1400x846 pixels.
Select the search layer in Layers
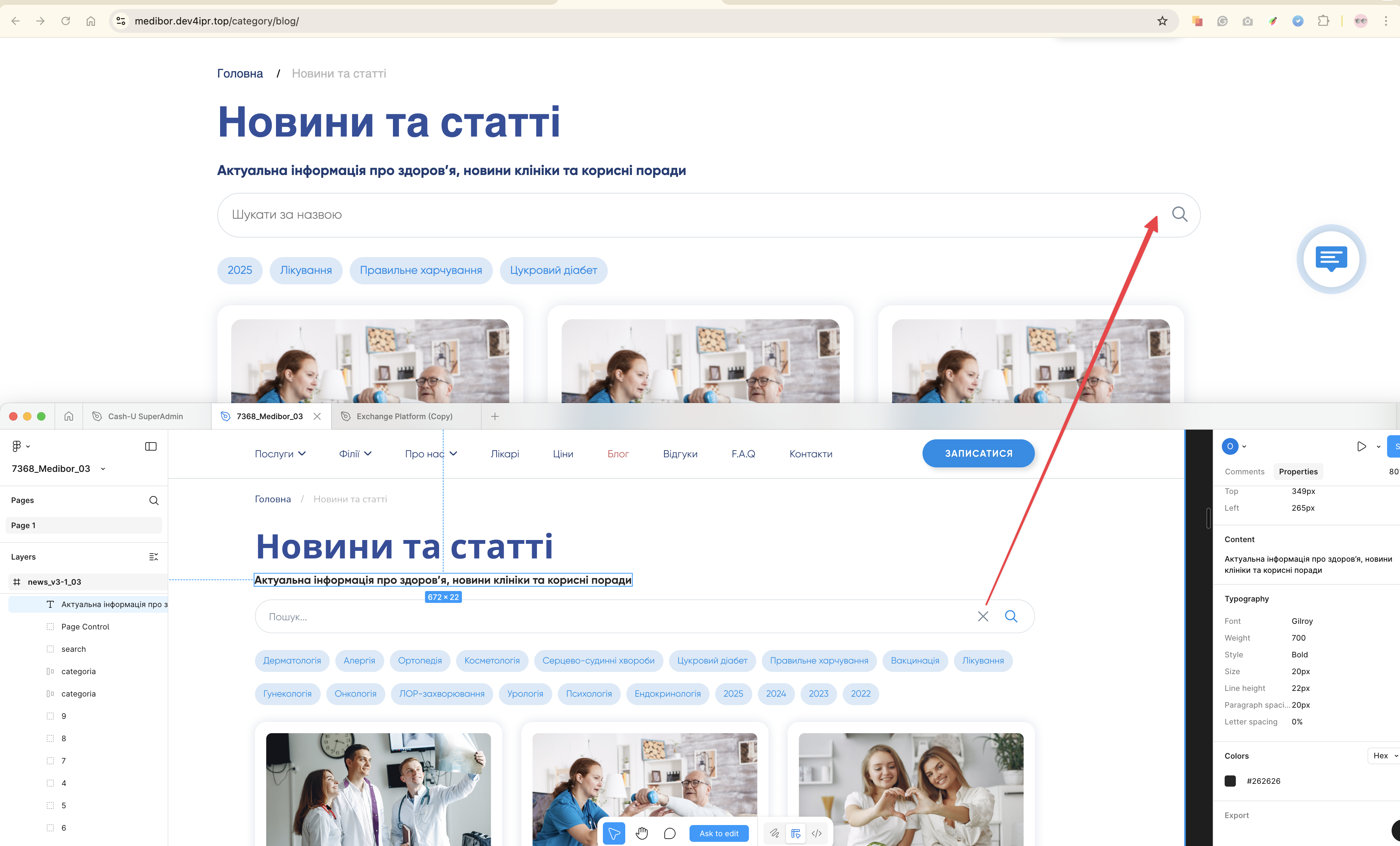(x=73, y=649)
